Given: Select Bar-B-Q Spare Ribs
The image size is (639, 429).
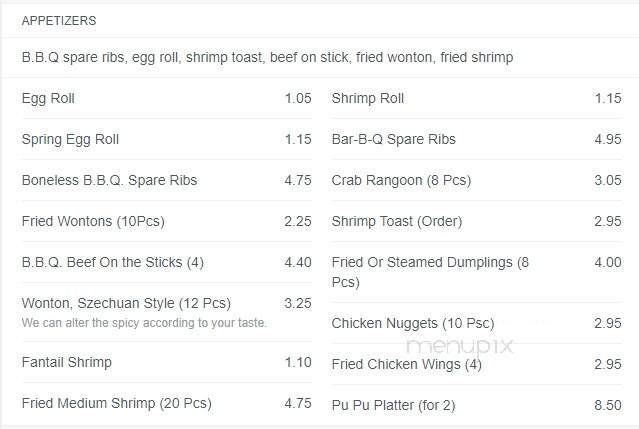Looking at the screenshot, I should click(393, 139).
